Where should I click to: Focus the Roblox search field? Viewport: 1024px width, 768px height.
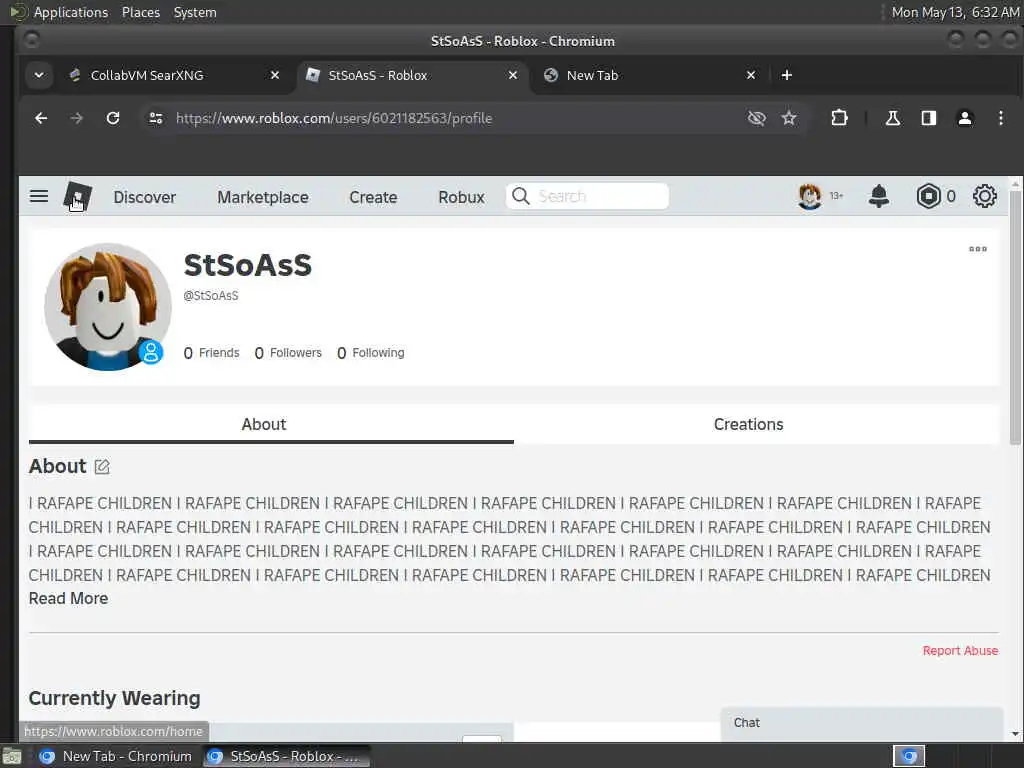587,196
